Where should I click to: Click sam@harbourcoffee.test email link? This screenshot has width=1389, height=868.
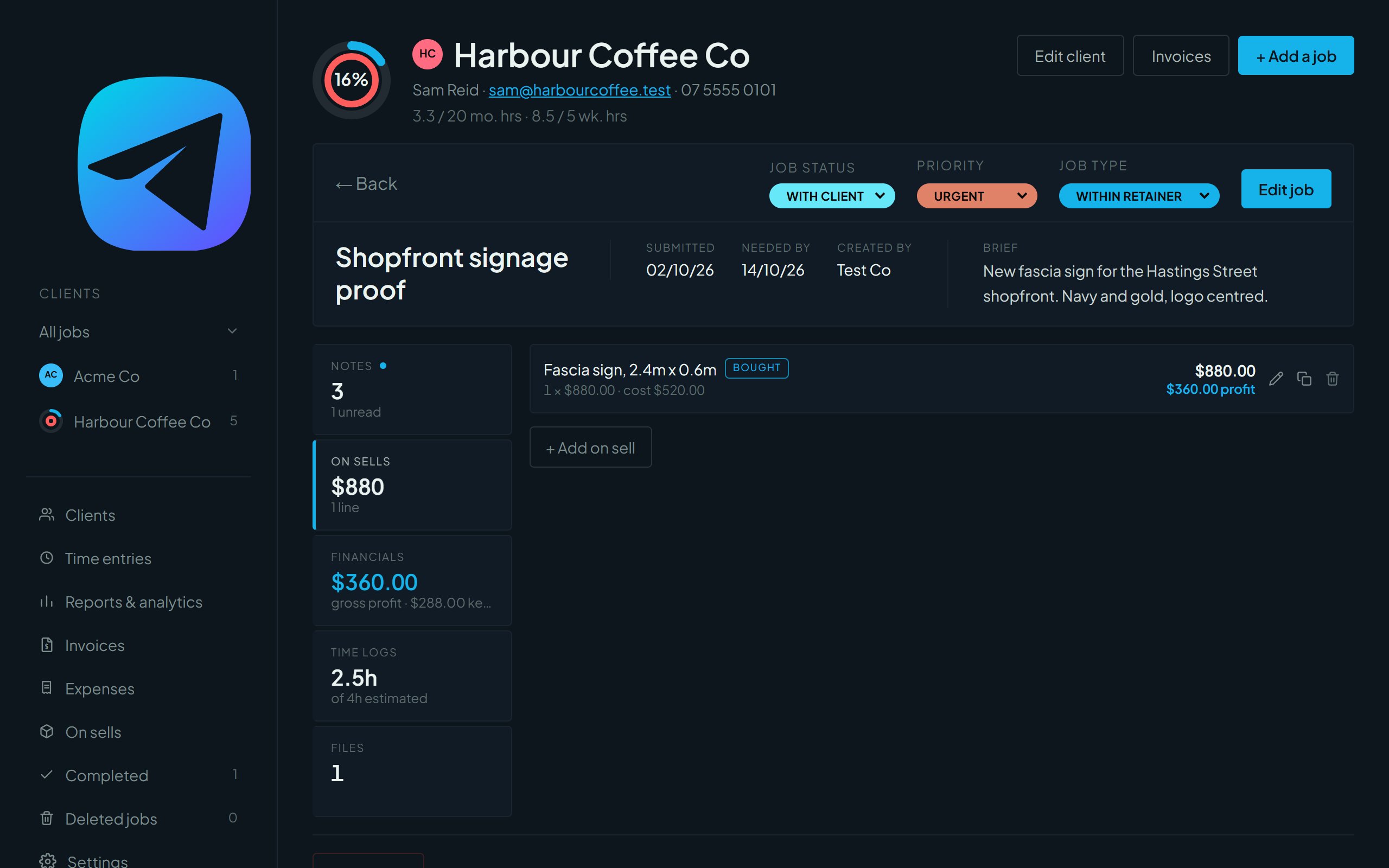pos(579,90)
